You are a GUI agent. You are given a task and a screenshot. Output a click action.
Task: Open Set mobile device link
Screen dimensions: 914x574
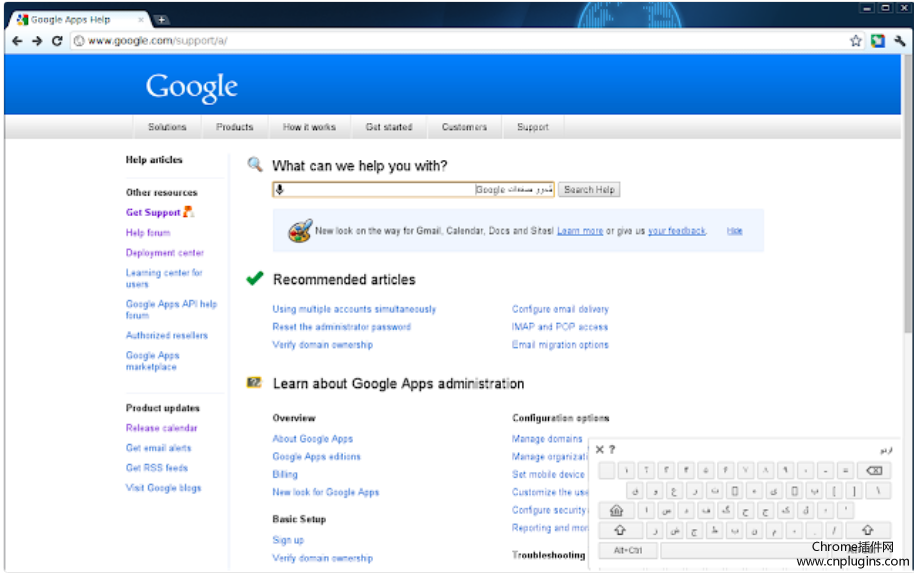click(548, 474)
